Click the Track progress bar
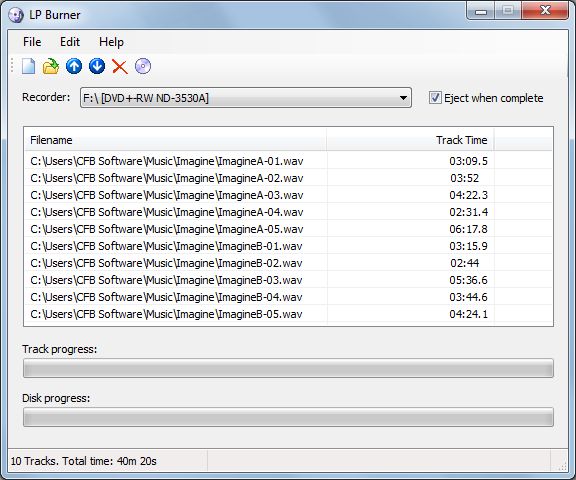This screenshot has height=480, width=576. tap(288, 368)
